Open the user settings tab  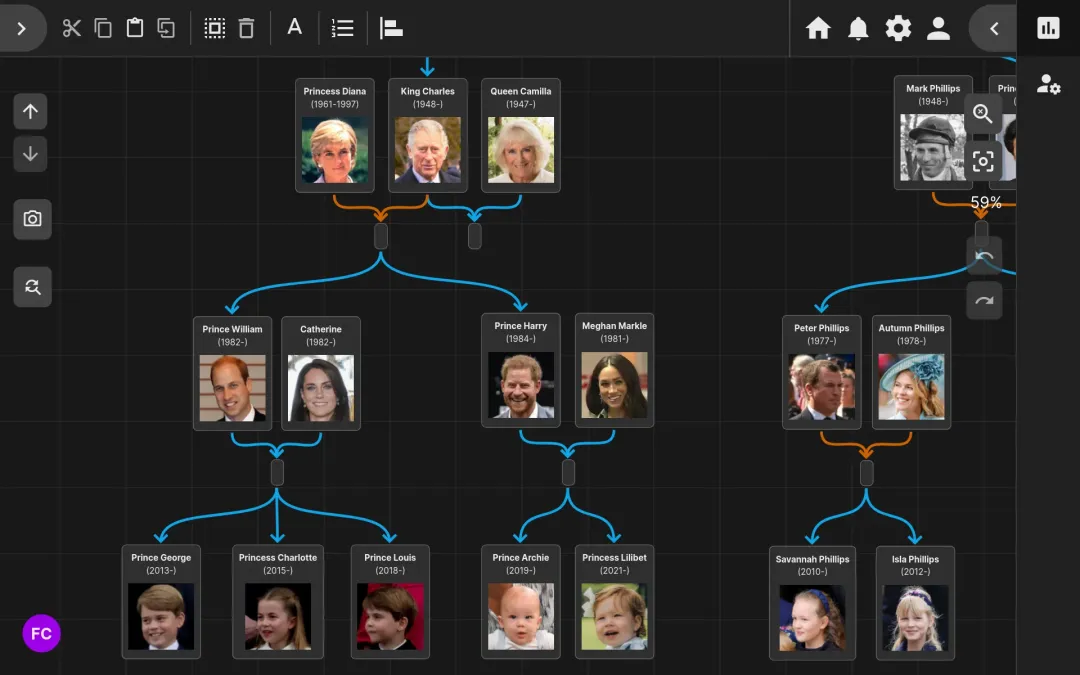[x=1048, y=85]
